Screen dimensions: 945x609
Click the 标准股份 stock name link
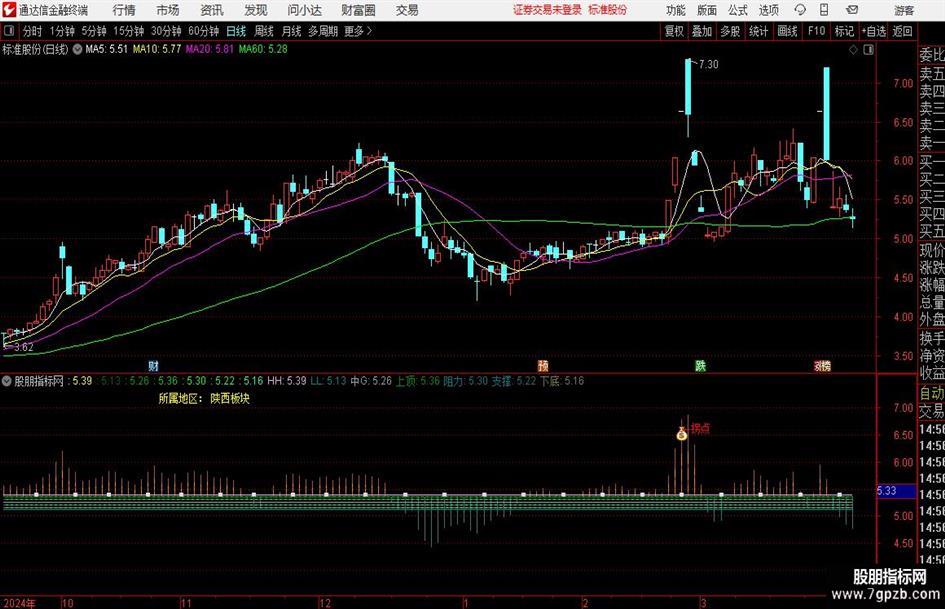(608, 10)
